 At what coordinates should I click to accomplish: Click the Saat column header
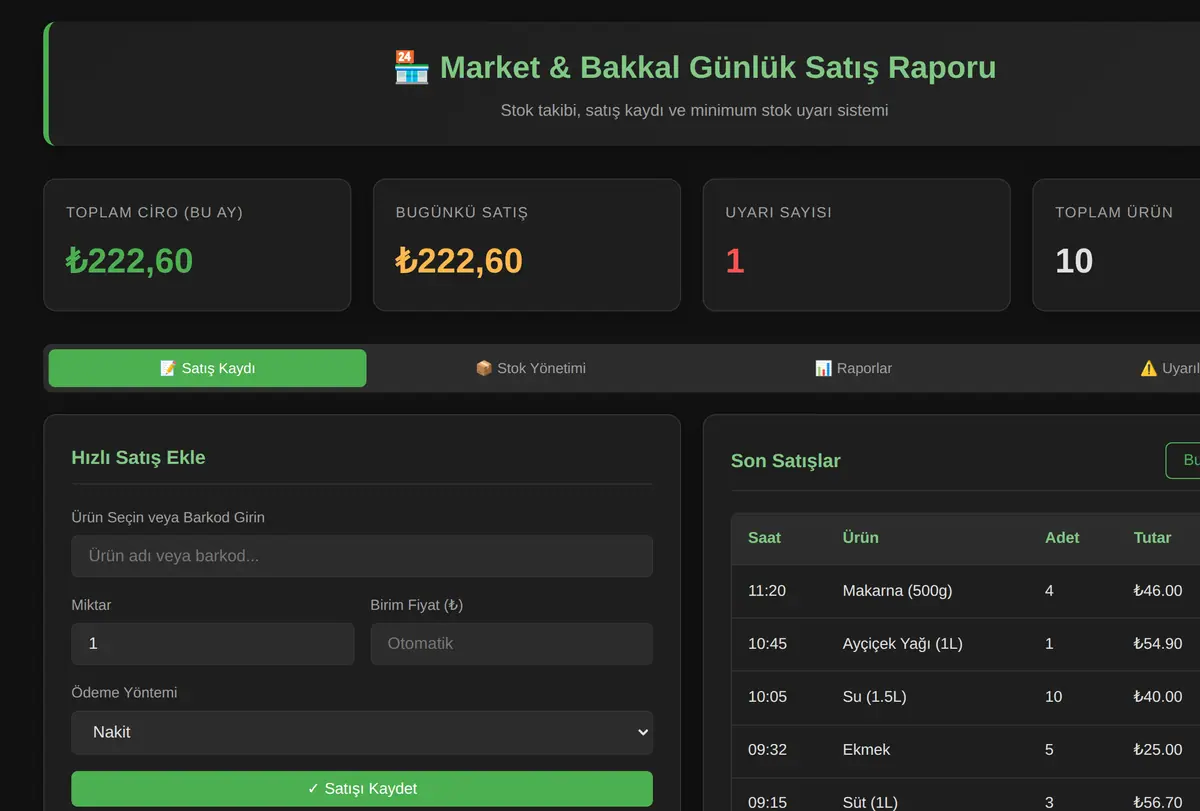(764, 538)
